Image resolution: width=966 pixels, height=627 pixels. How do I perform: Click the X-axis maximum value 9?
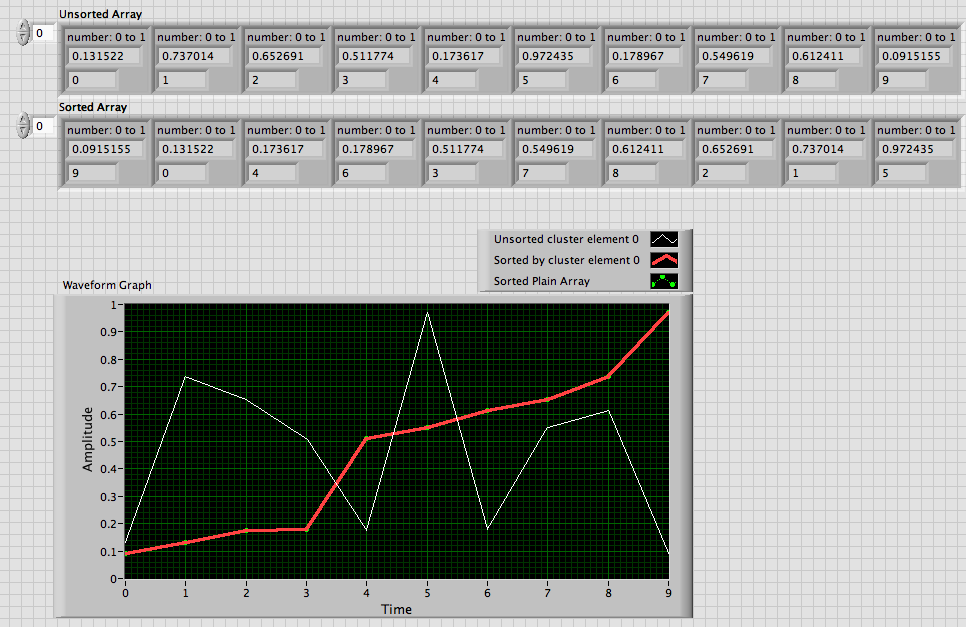668,593
